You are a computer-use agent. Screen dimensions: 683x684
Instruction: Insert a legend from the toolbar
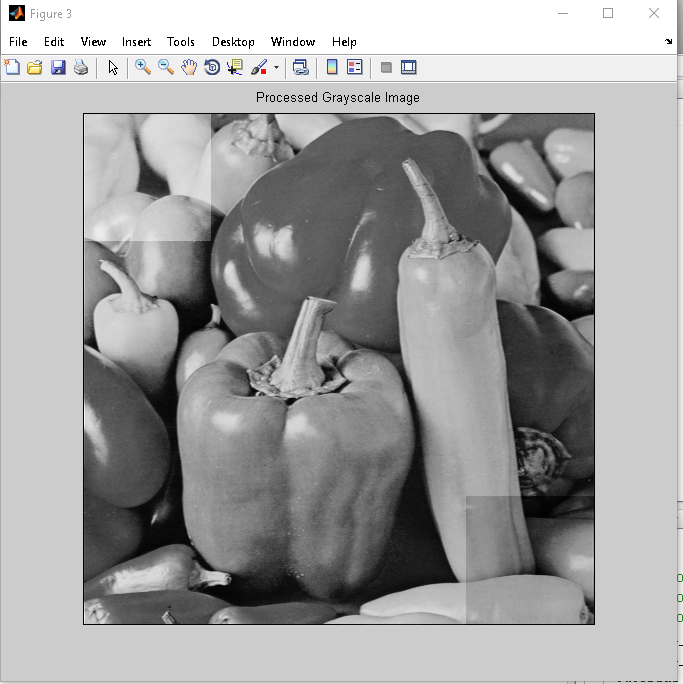[x=355, y=67]
